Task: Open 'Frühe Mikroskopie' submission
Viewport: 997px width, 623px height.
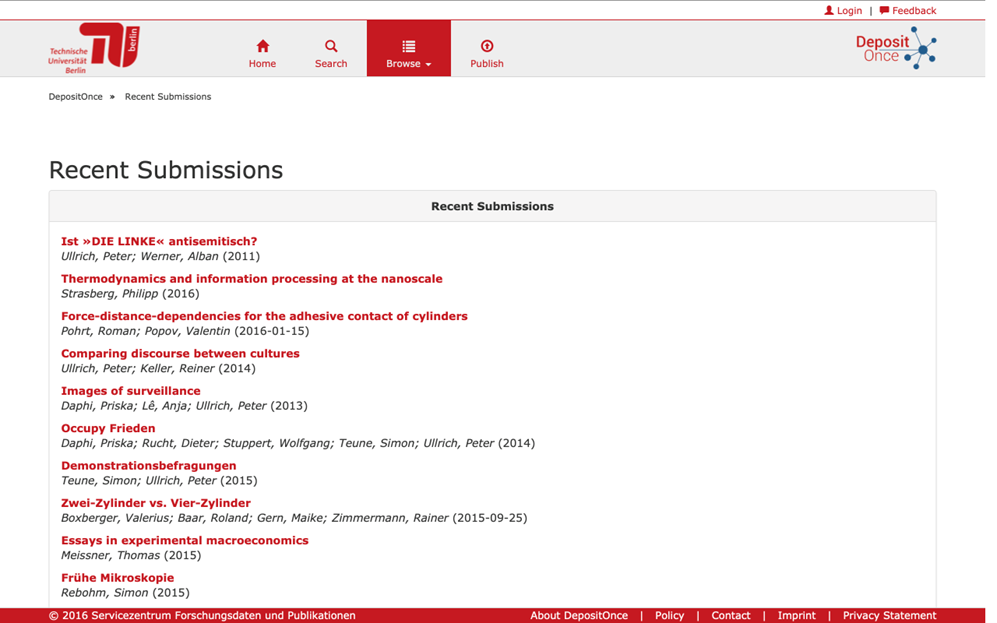Action: [x=118, y=578]
